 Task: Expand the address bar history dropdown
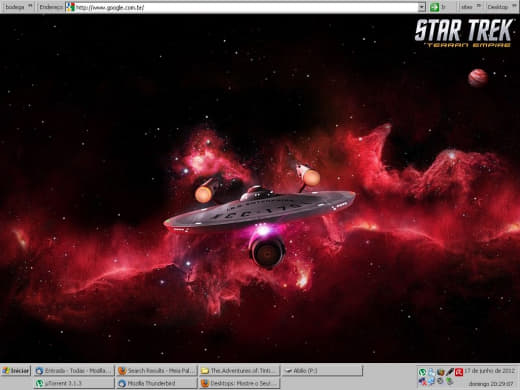point(422,7)
